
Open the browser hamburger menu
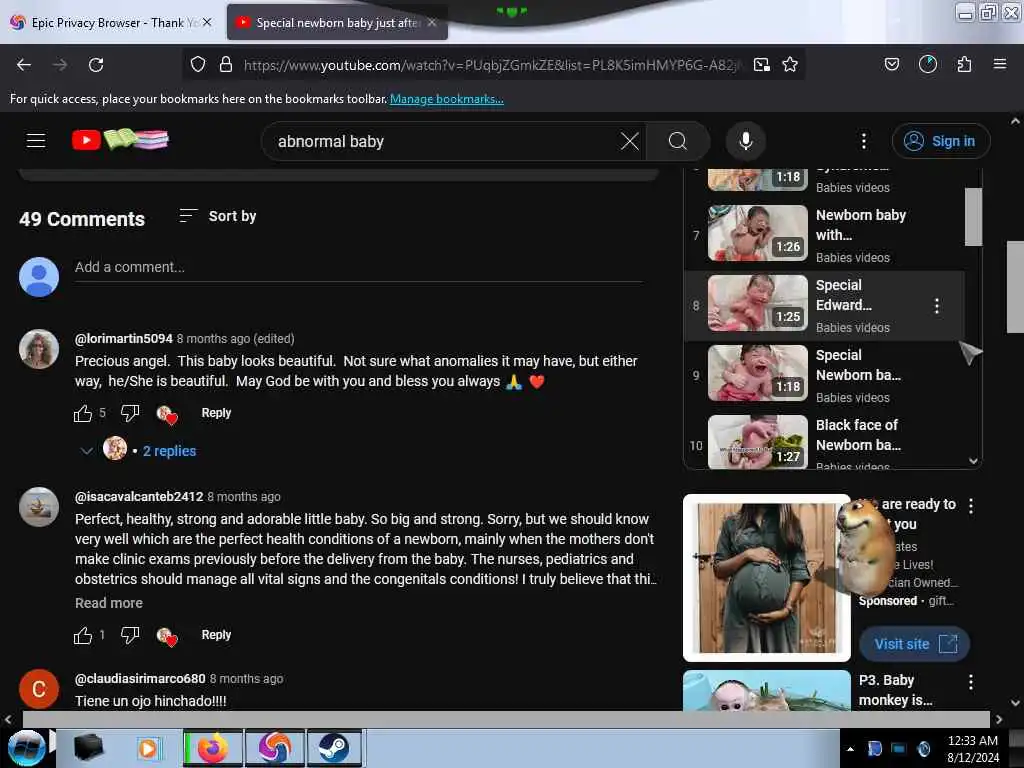click(x=999, y=64)
